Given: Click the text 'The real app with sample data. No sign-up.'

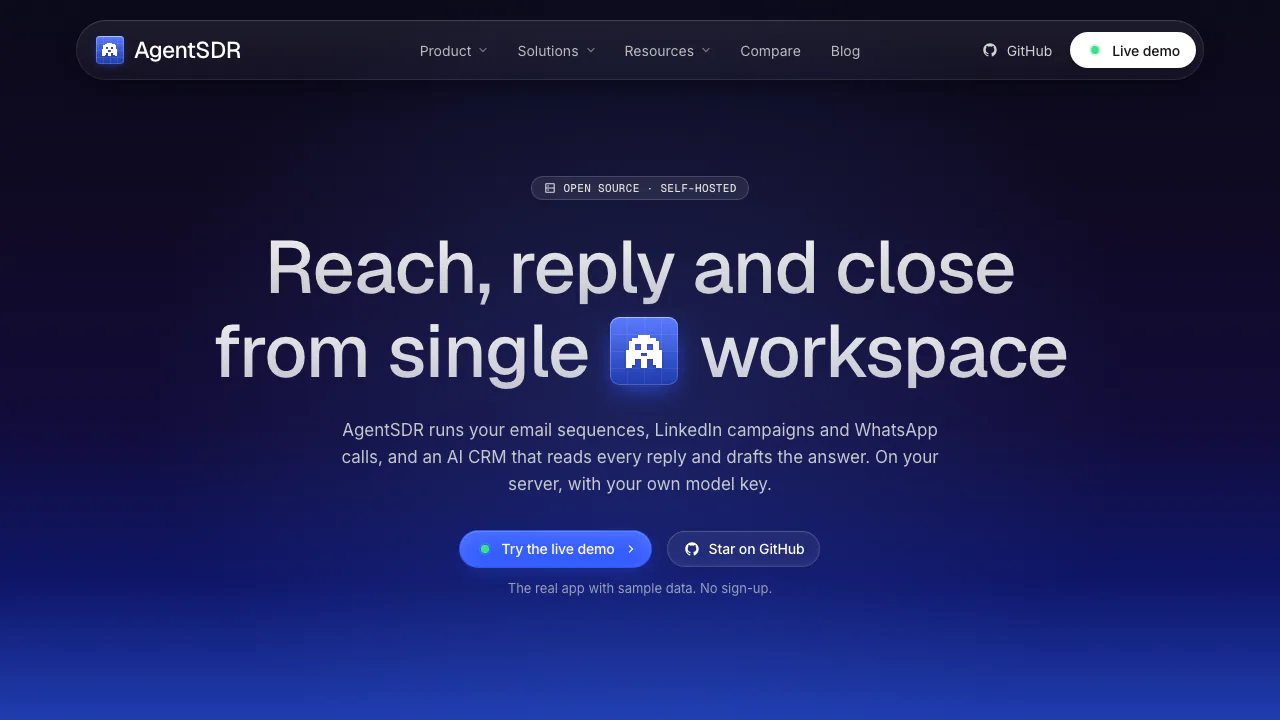Looking at the screenshot, I should (640, 588).
